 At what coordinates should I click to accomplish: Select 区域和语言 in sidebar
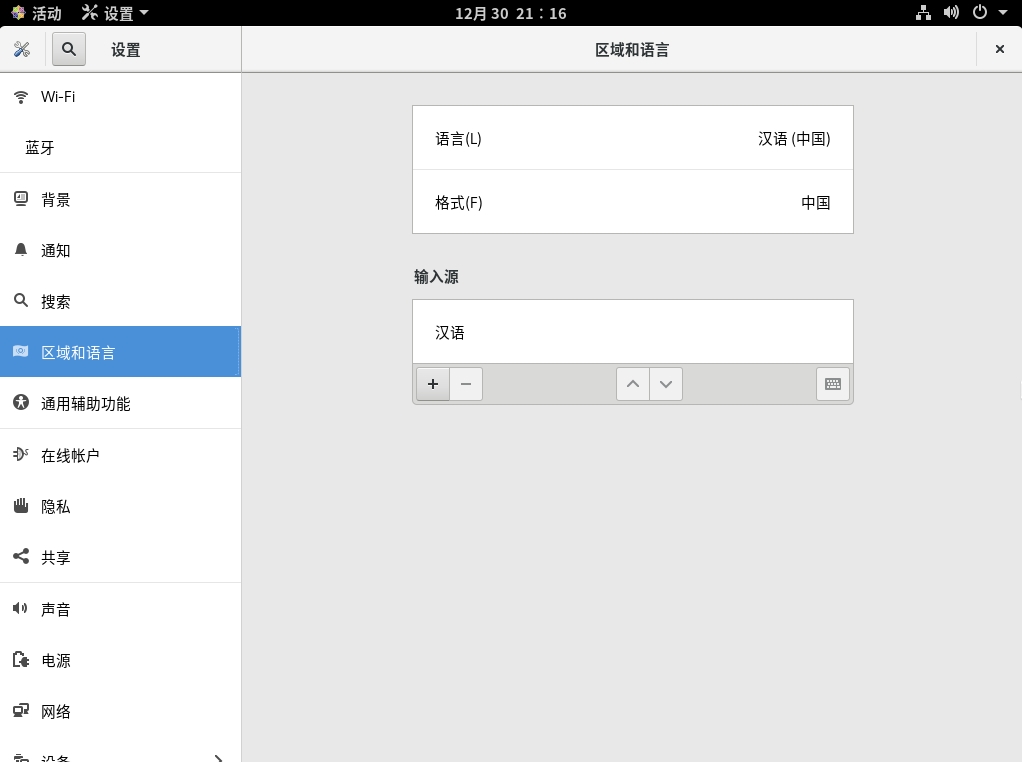[x=121, y=352]
